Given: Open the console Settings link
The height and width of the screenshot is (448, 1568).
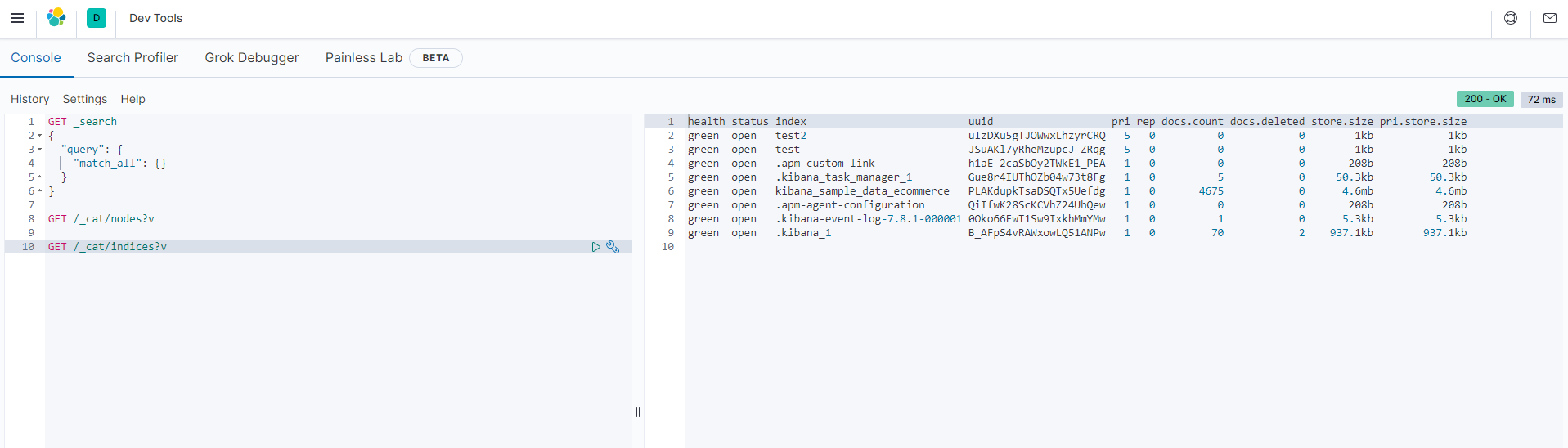Looking at the screenshot, I should pos(85,99).
